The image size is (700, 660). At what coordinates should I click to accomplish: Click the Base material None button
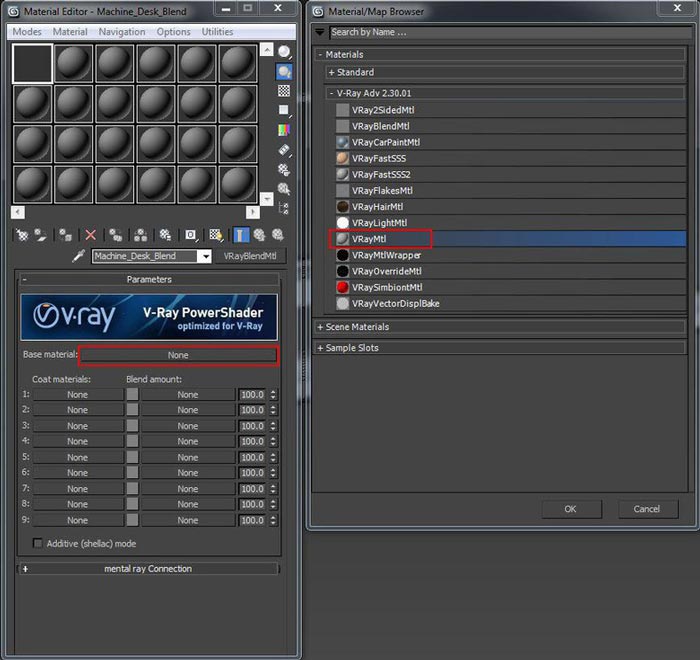178,355
